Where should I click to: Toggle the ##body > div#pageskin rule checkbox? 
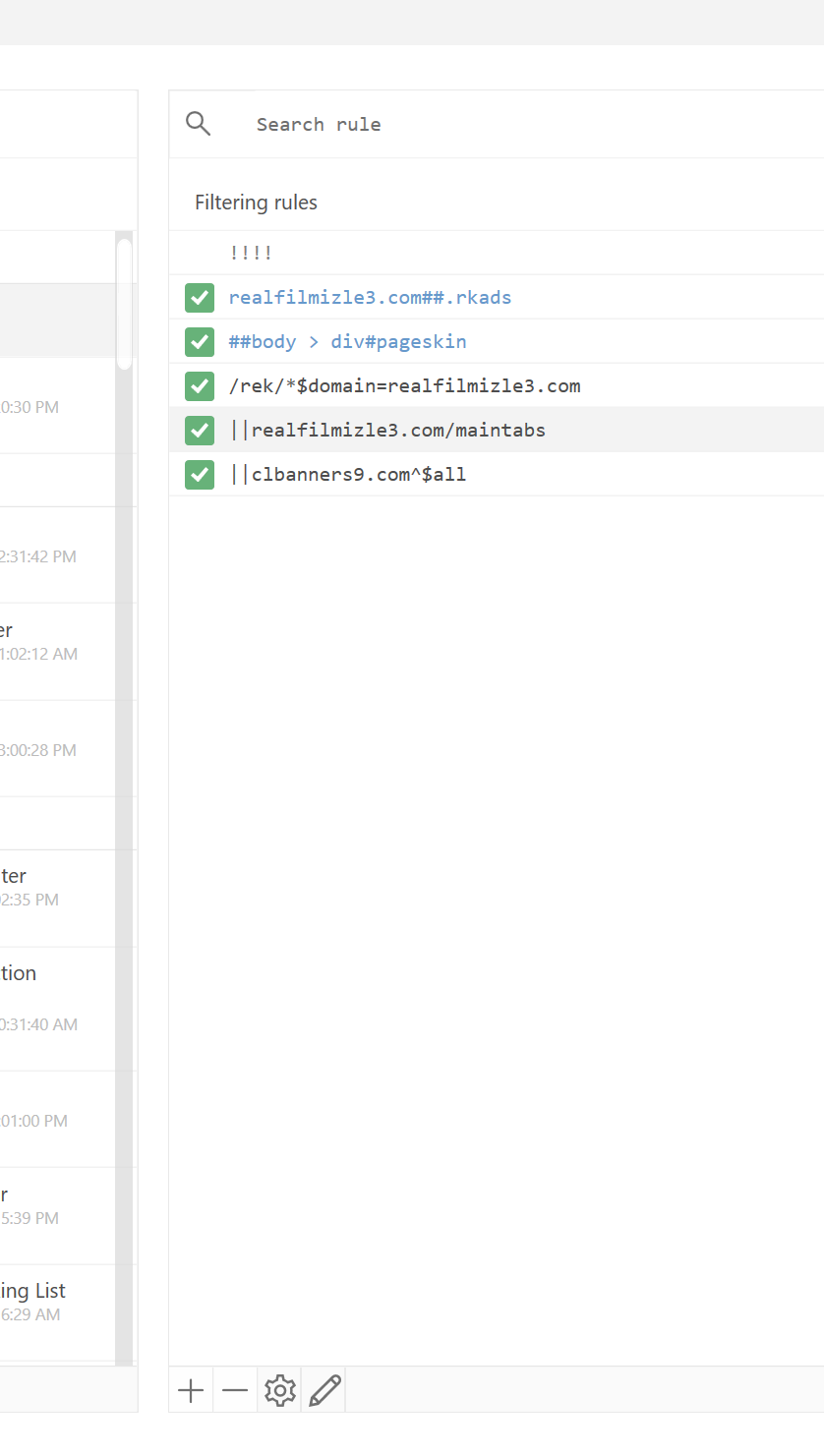(199, 341)
